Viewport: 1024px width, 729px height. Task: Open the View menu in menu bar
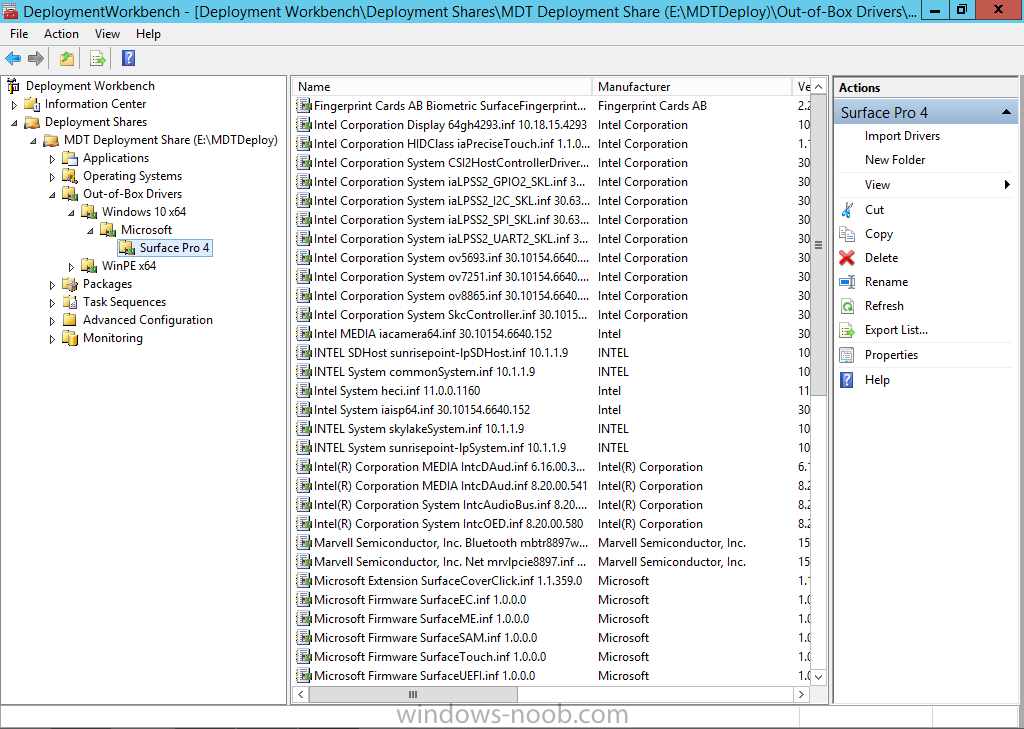[x=107, y=34]
